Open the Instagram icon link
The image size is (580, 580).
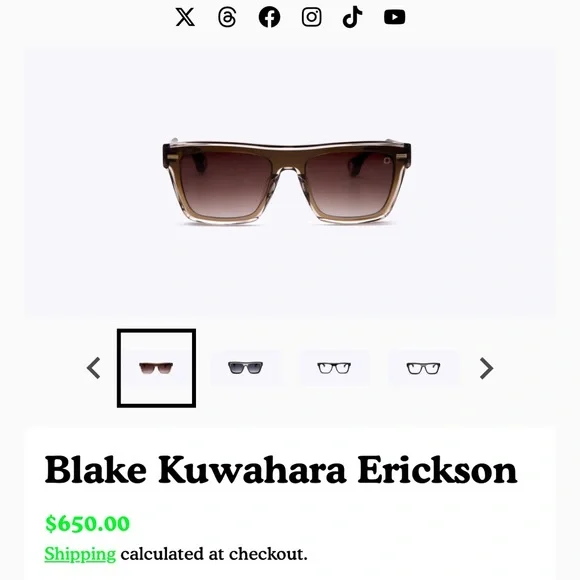point(311,17)
